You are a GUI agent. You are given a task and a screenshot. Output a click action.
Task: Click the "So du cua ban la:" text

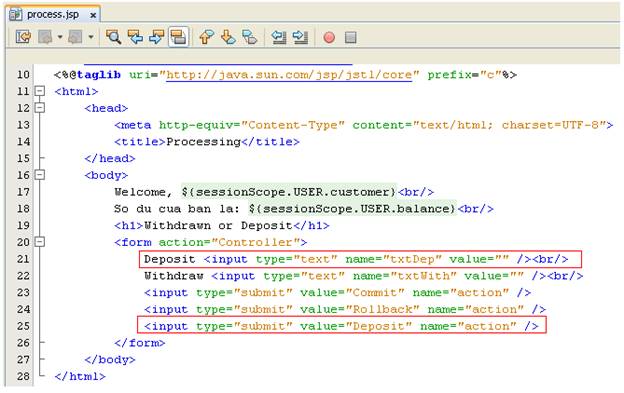coord(177,209)
